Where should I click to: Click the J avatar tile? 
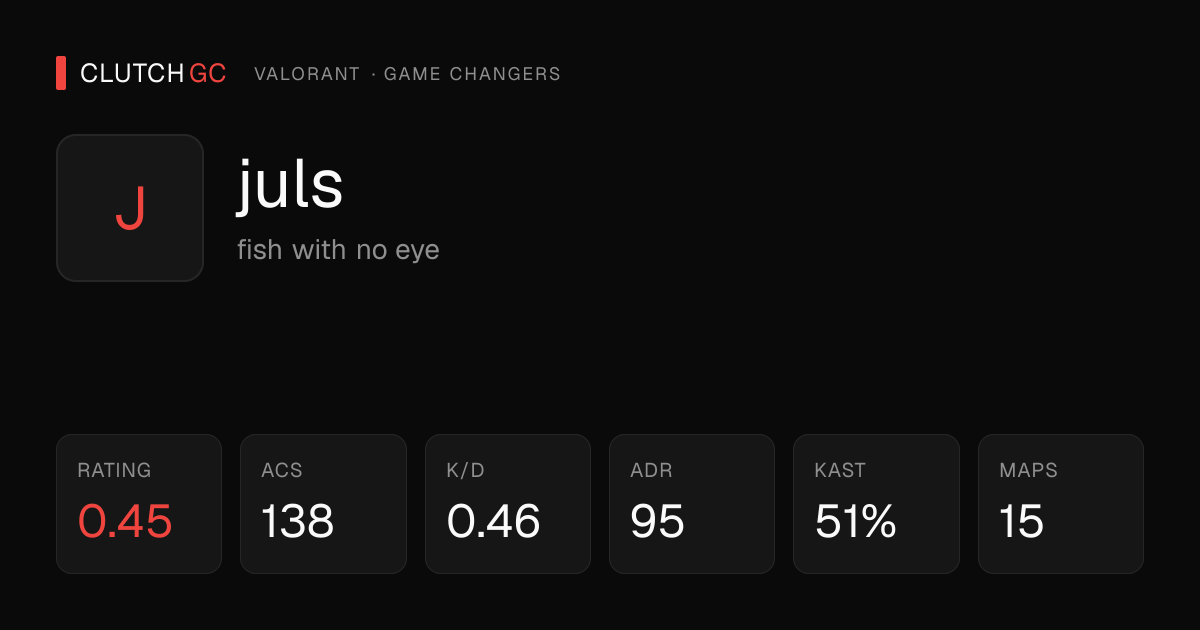(x=130, y=208)
